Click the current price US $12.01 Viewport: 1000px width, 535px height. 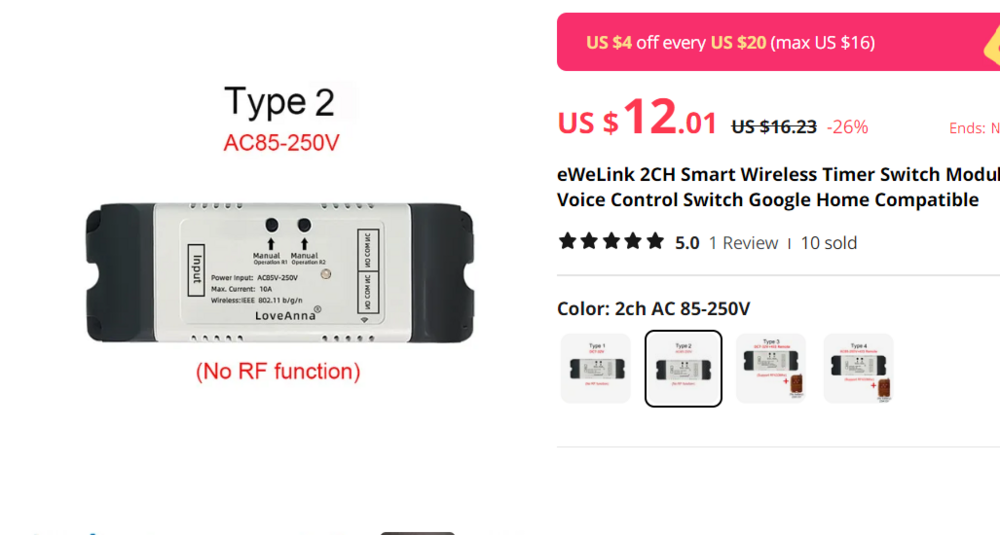(637, 120)
